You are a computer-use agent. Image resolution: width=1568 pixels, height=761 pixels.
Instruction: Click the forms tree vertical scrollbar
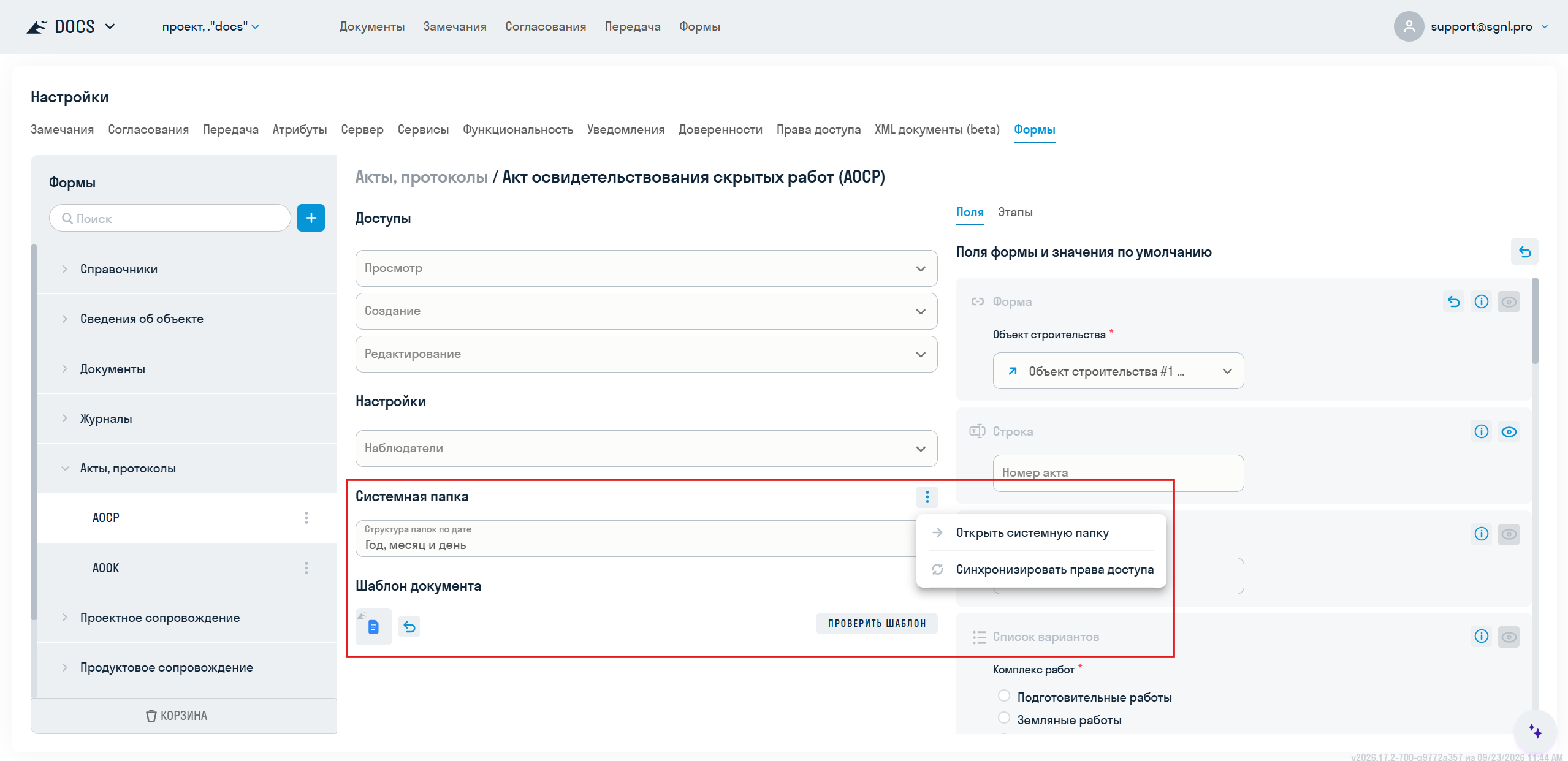[x=34, y=432]
